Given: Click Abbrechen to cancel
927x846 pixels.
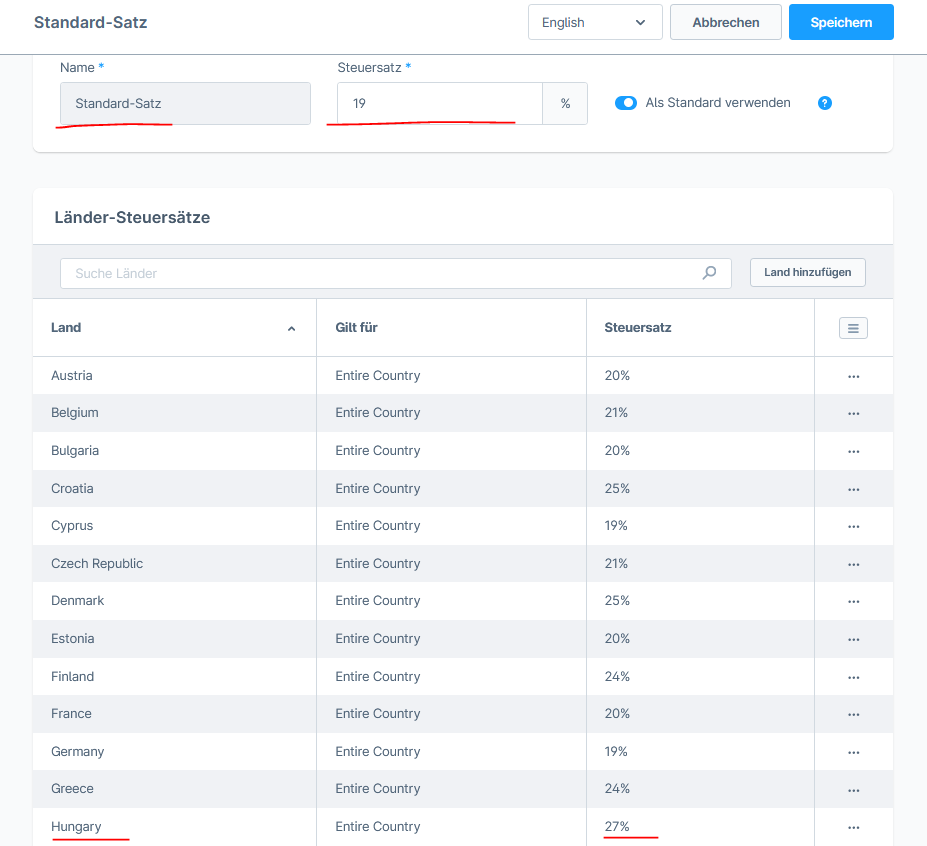Looking at the screenshot, I should tap(725, 22).
